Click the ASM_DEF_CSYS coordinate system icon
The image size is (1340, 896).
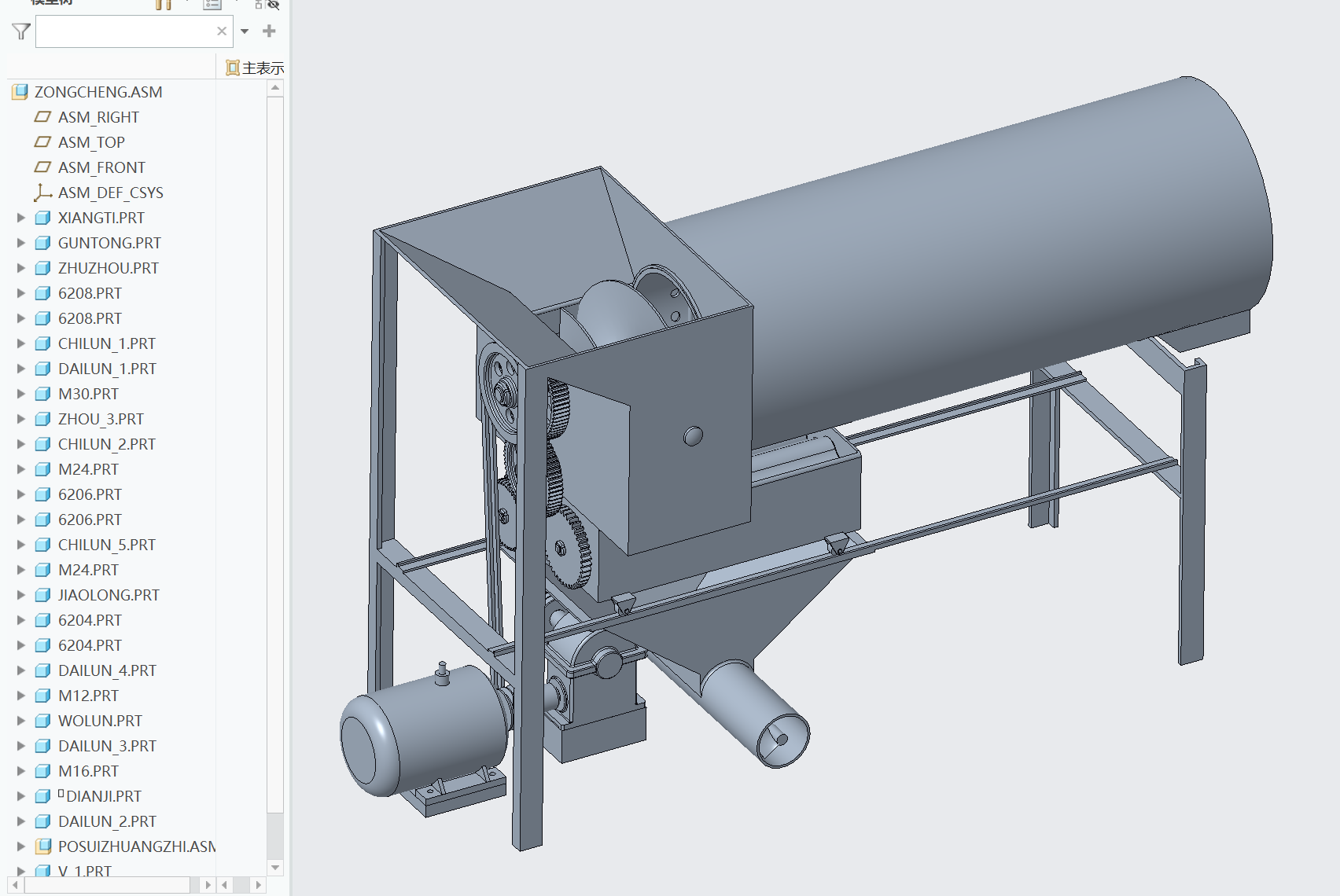[x=42, y=193]
